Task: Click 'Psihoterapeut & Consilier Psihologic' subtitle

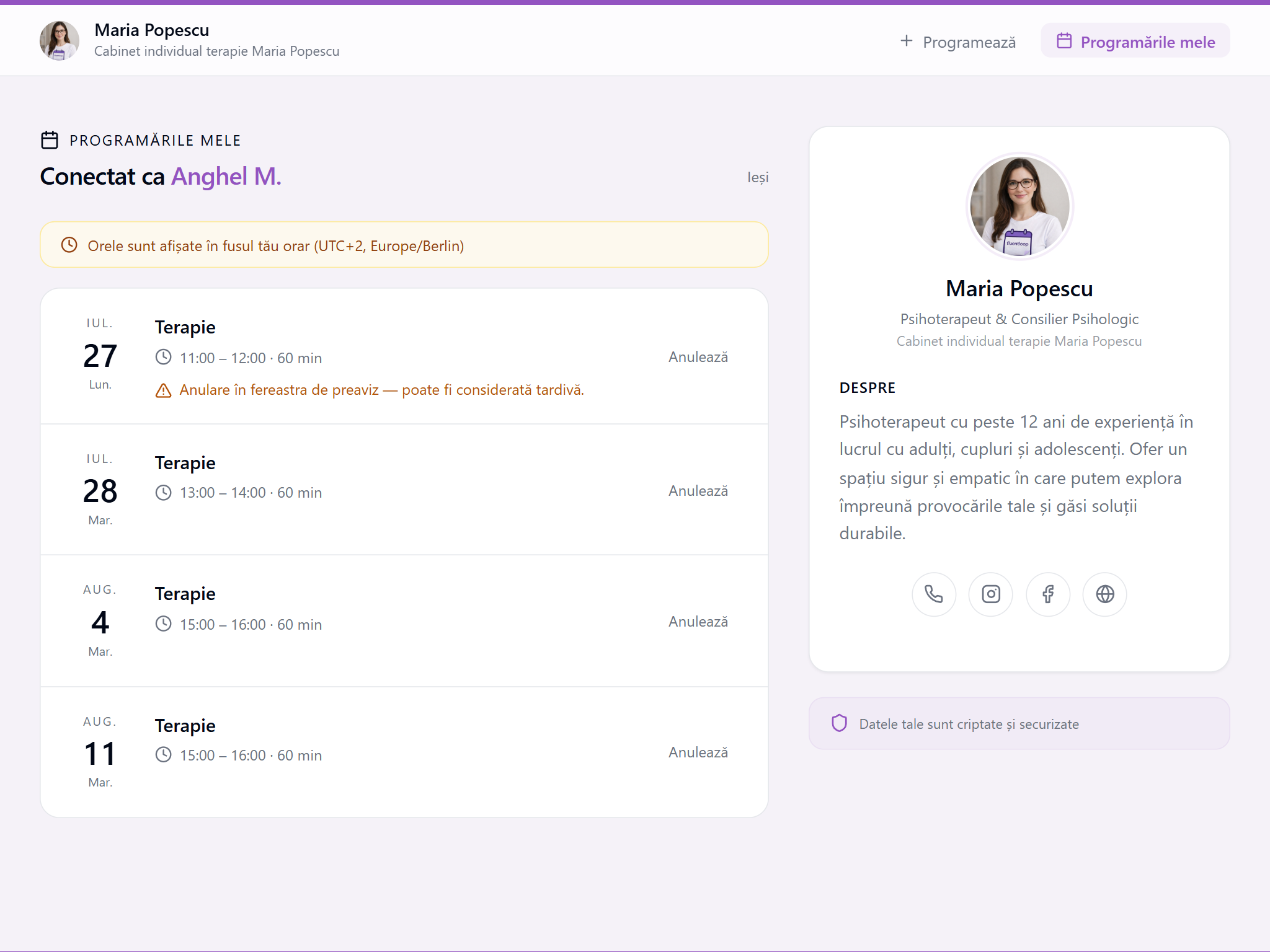Action: [1019, 319]
